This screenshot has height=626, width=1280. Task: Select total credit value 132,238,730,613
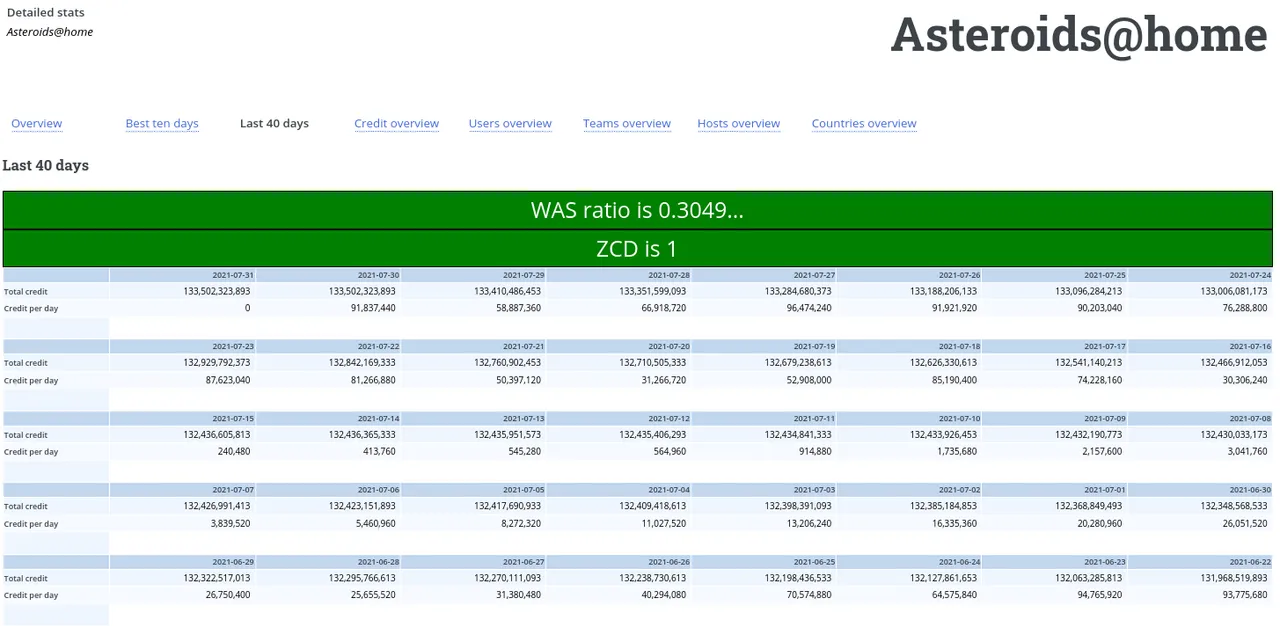(653, 578)
